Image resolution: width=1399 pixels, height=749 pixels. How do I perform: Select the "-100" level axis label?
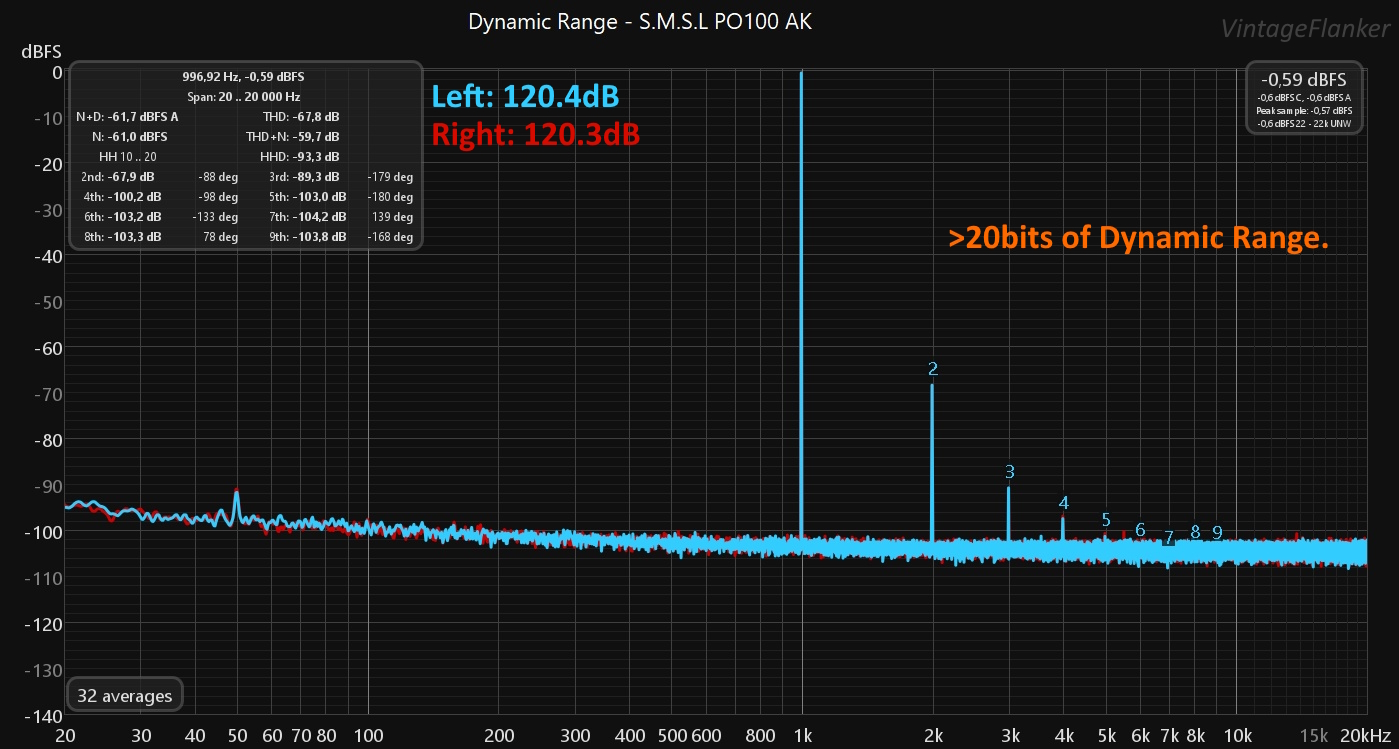[43, 532]
